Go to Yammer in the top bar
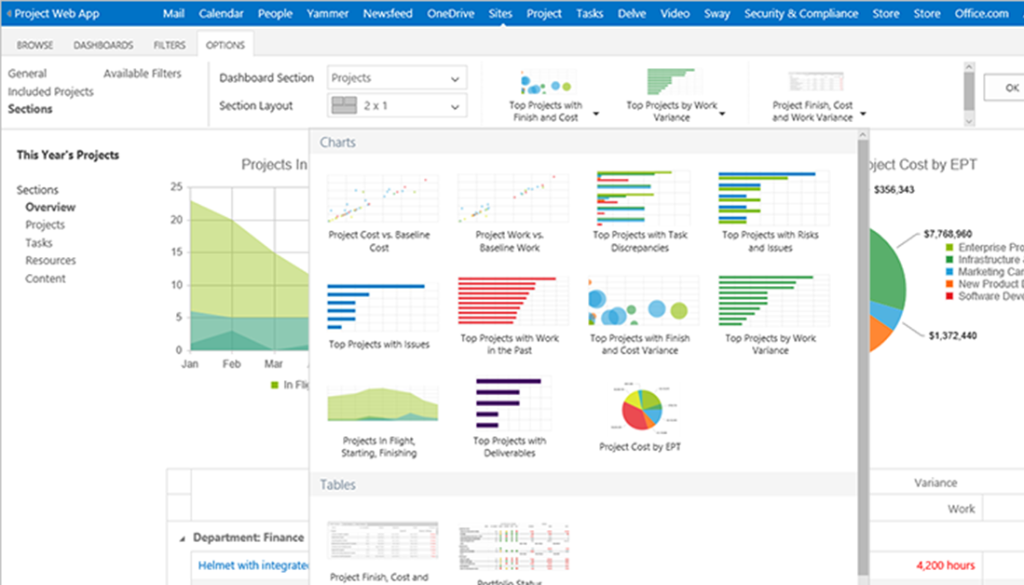Viewport: 1024px width, 585px height. click(327, 13)
